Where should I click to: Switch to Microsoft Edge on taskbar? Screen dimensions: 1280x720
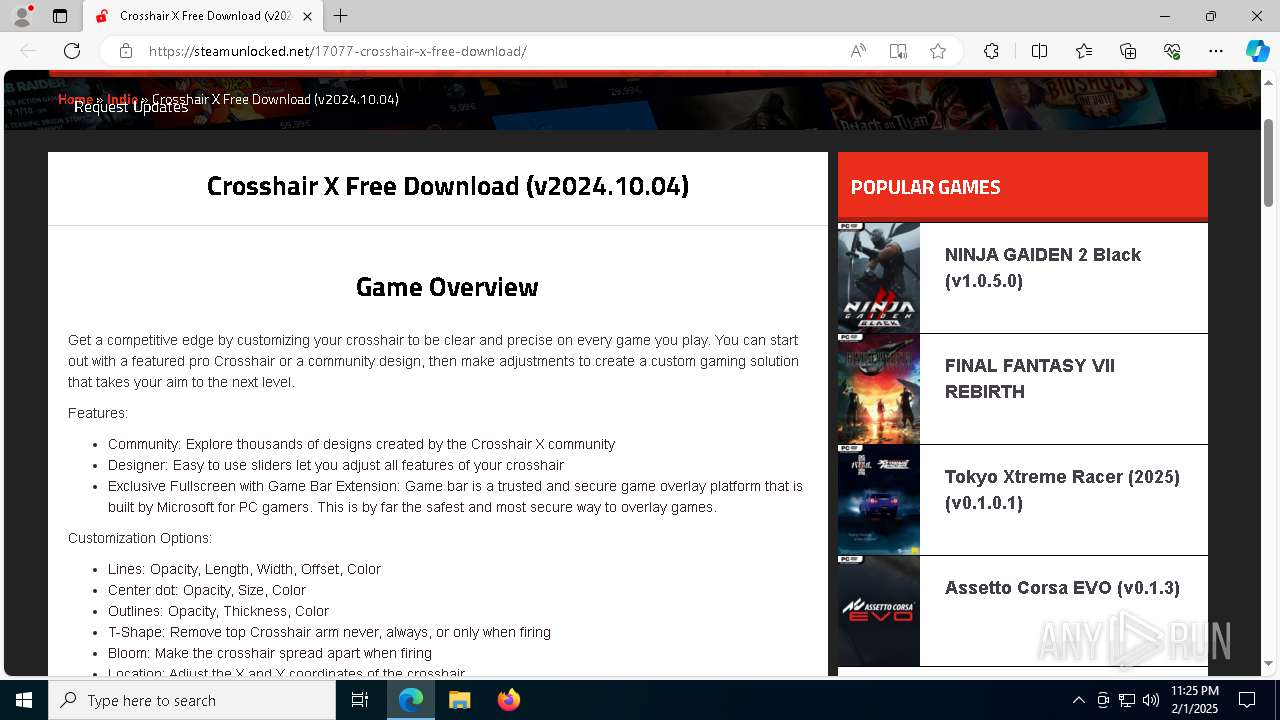point(411,700)
